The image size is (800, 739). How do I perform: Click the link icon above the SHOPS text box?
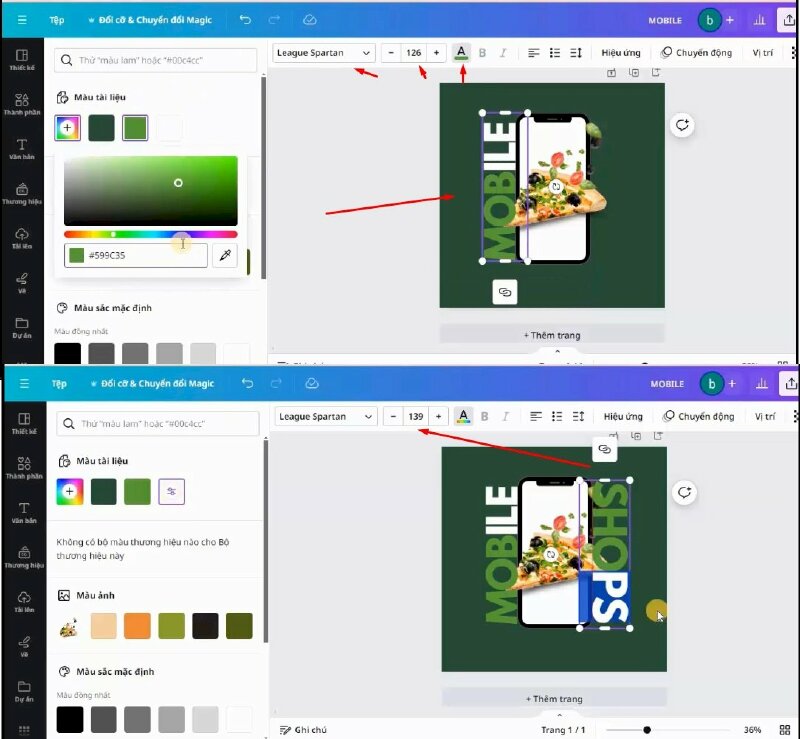[604, 450]
